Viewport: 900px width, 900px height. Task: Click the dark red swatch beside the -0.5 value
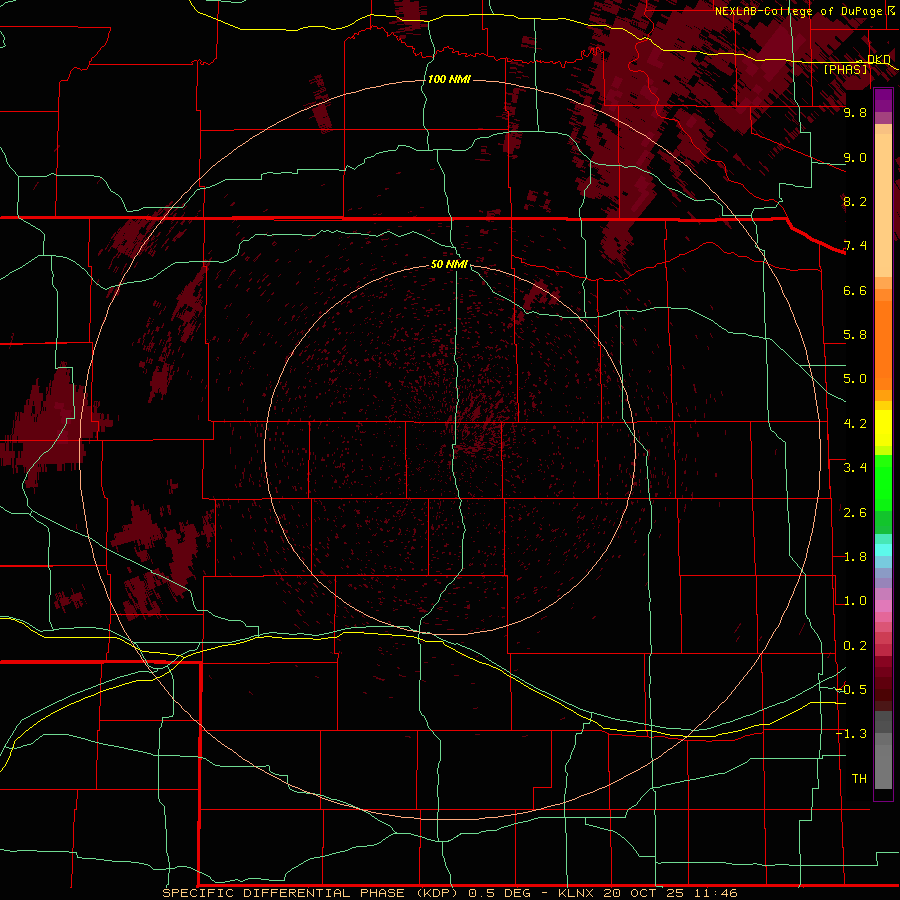pos(883,695)
